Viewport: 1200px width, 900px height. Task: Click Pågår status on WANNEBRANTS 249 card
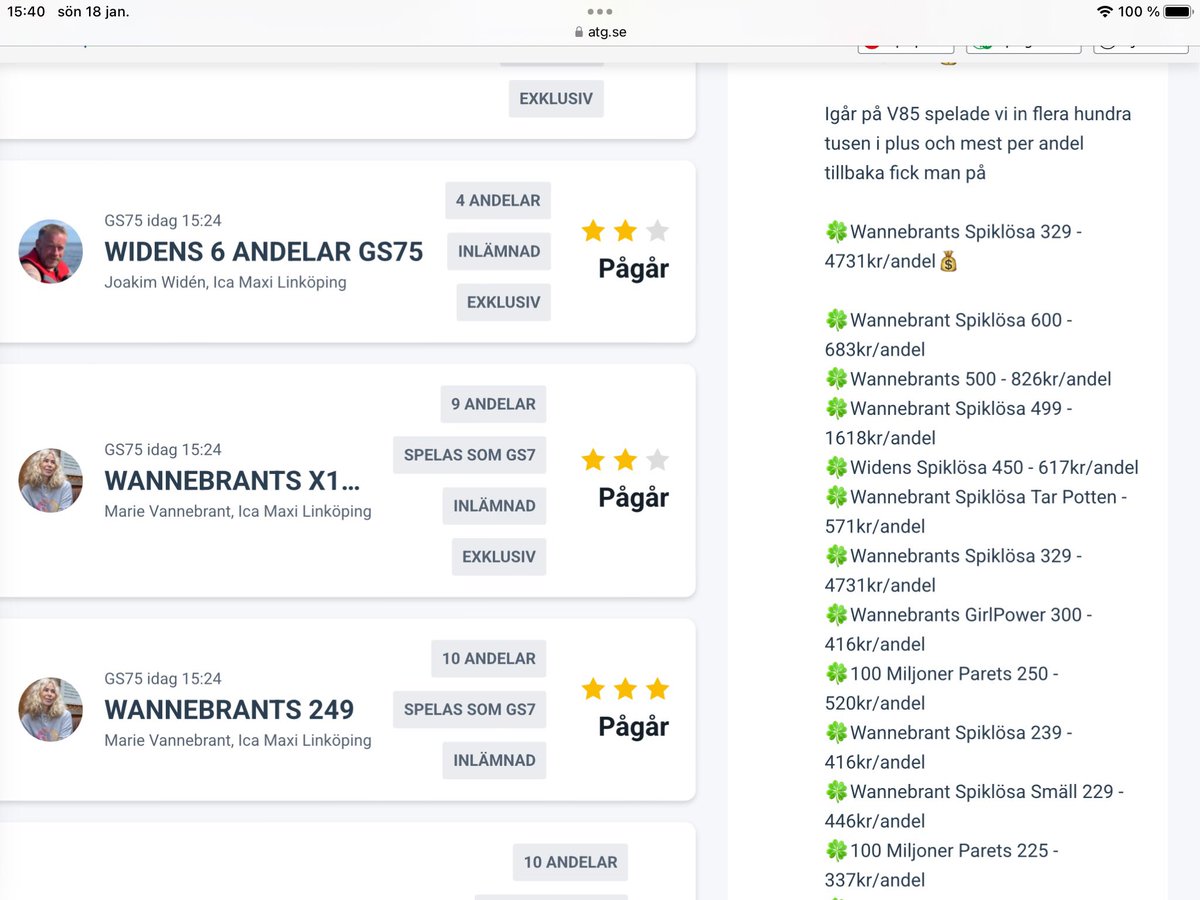633,727
